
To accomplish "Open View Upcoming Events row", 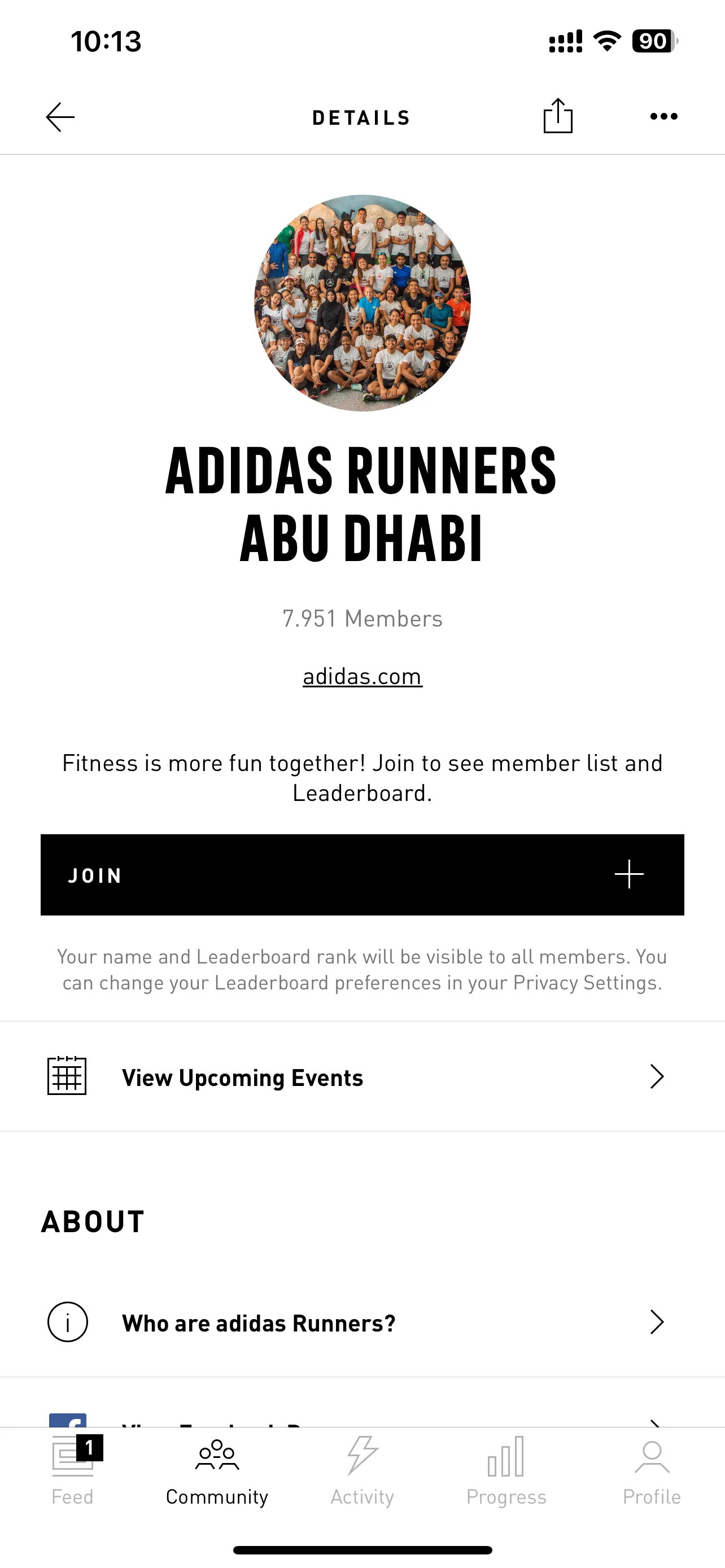I will coord(362,1076).
